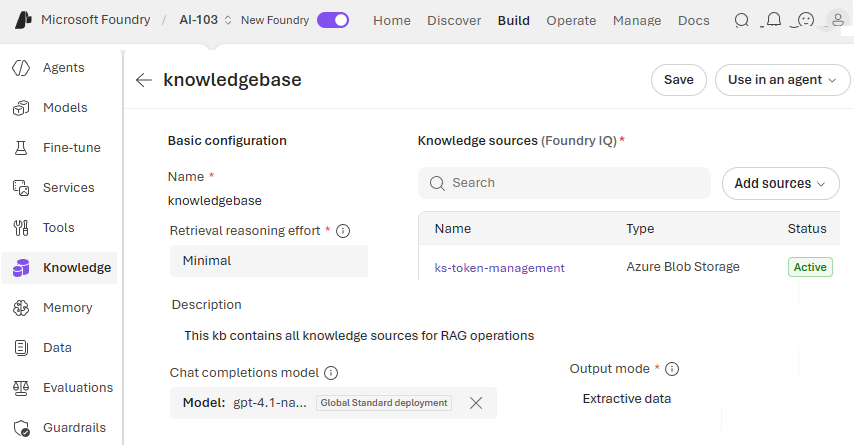Click the knowledge sources Search field

pyautogui.click(x=564, y=183)
